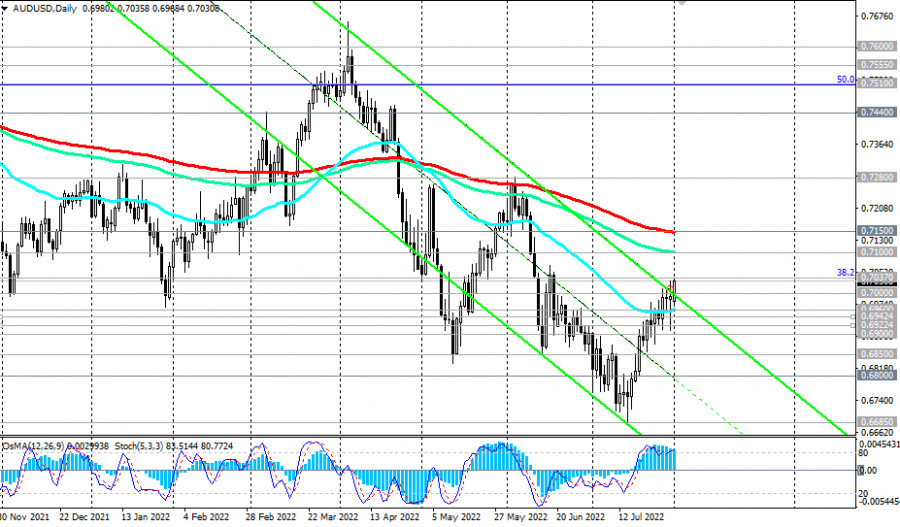Click the 0.6800 level price tag
Image resolution: width=900 pixels, height=527 pixels.
(875, 375)
